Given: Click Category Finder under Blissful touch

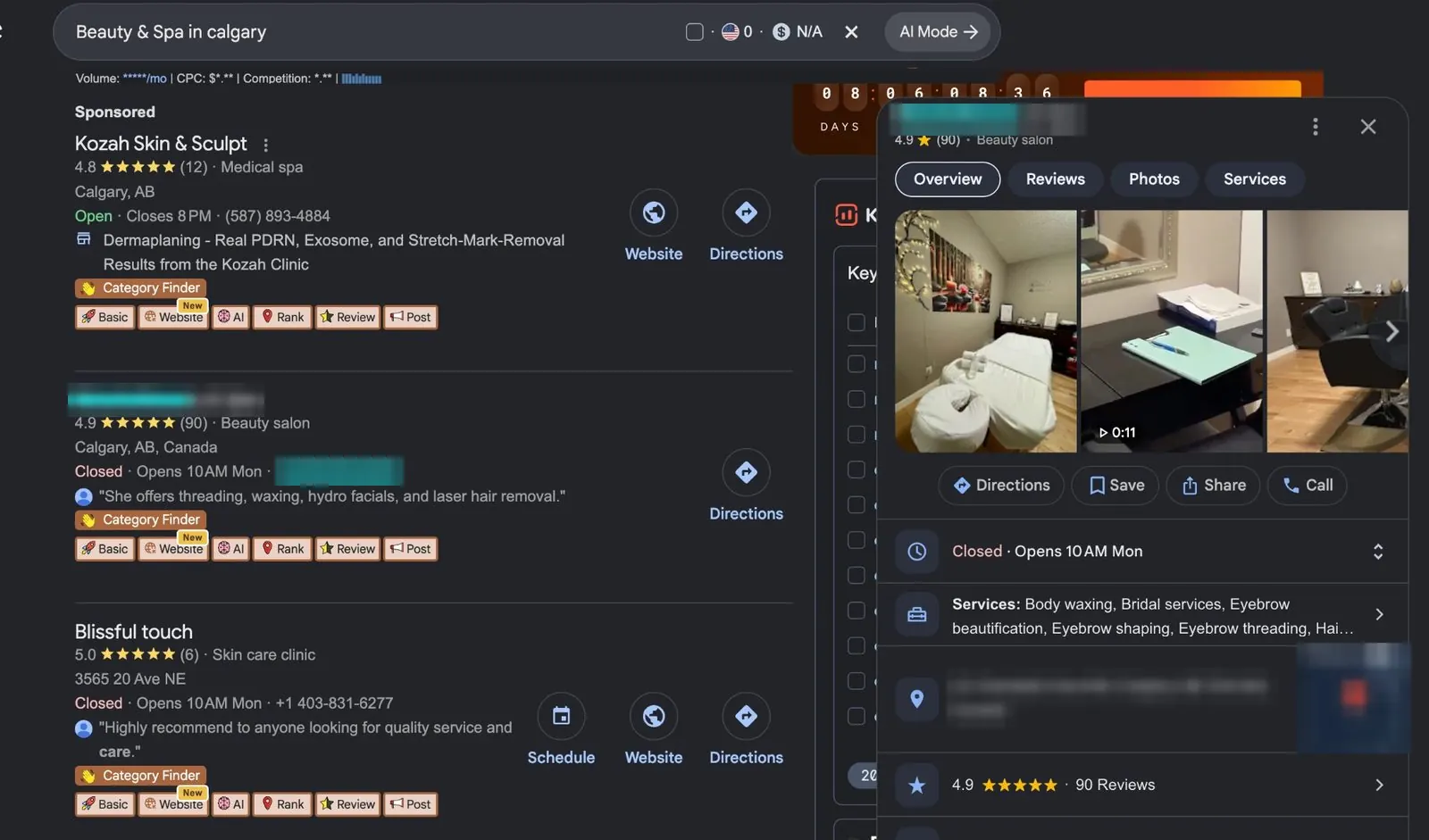Looking at the screenshot, I should tap(141, 776).
